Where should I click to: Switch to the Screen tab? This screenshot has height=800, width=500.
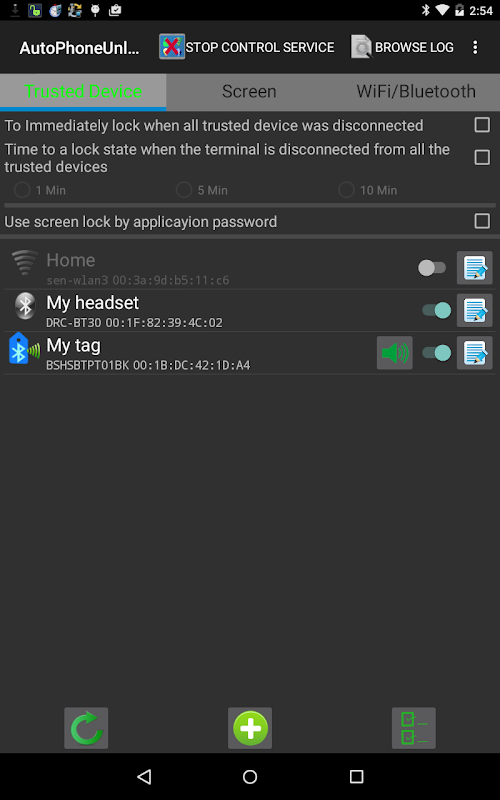click(x=249, y=91)
